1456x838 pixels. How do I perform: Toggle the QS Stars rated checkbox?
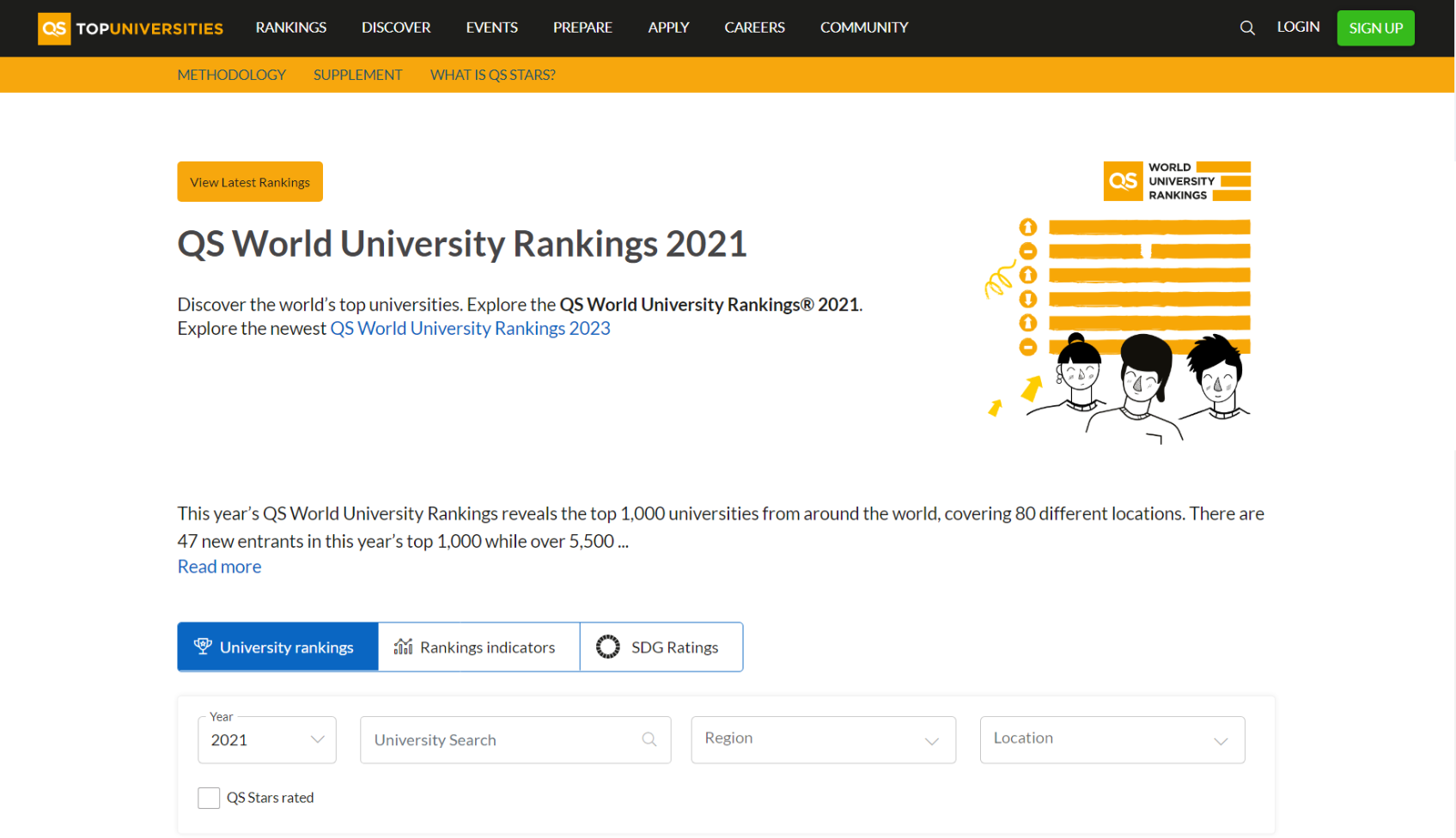(209, 798)
